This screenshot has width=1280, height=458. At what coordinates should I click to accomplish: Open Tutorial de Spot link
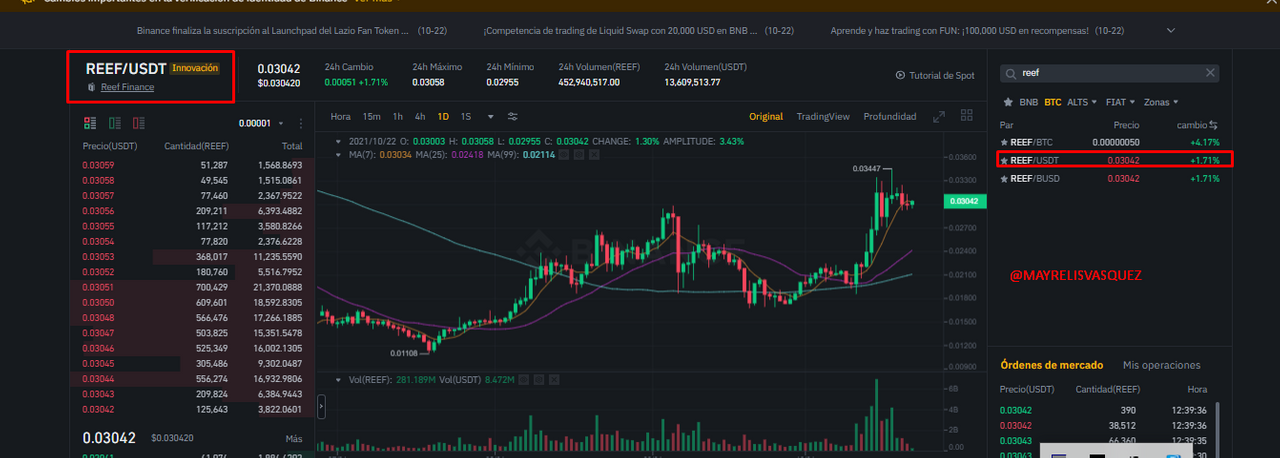[x=941, y=75]
